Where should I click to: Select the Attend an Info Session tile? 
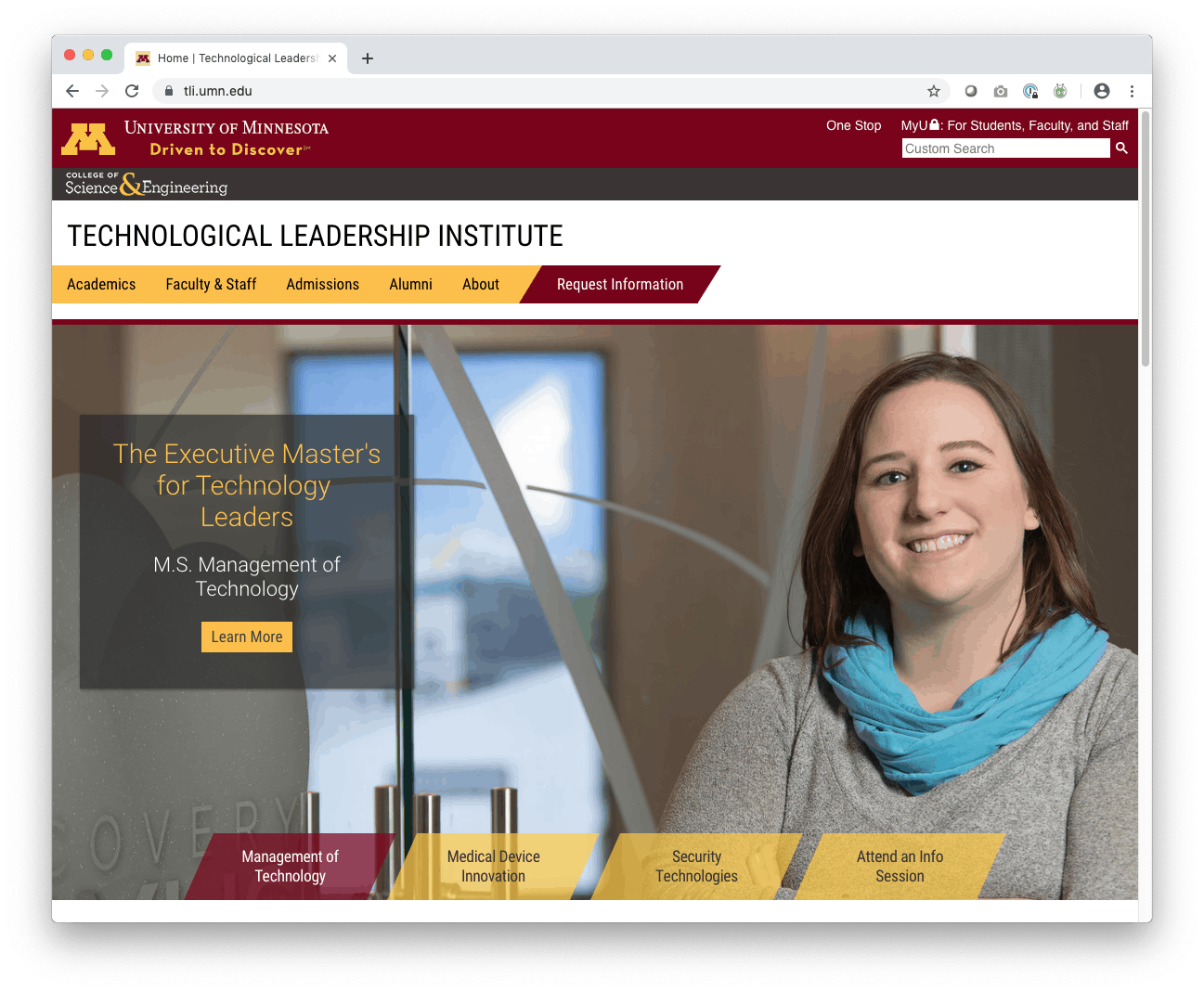[x=900, y=867]
